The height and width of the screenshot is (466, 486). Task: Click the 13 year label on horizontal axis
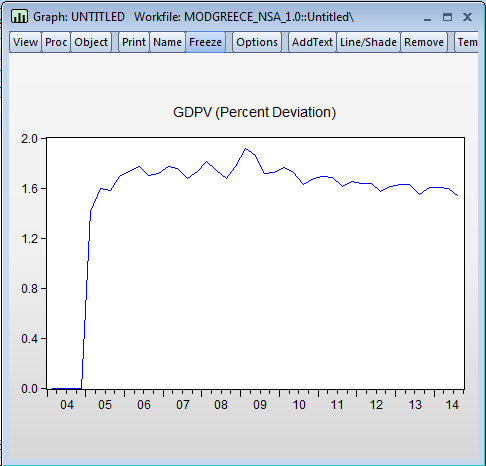point(415,405)
